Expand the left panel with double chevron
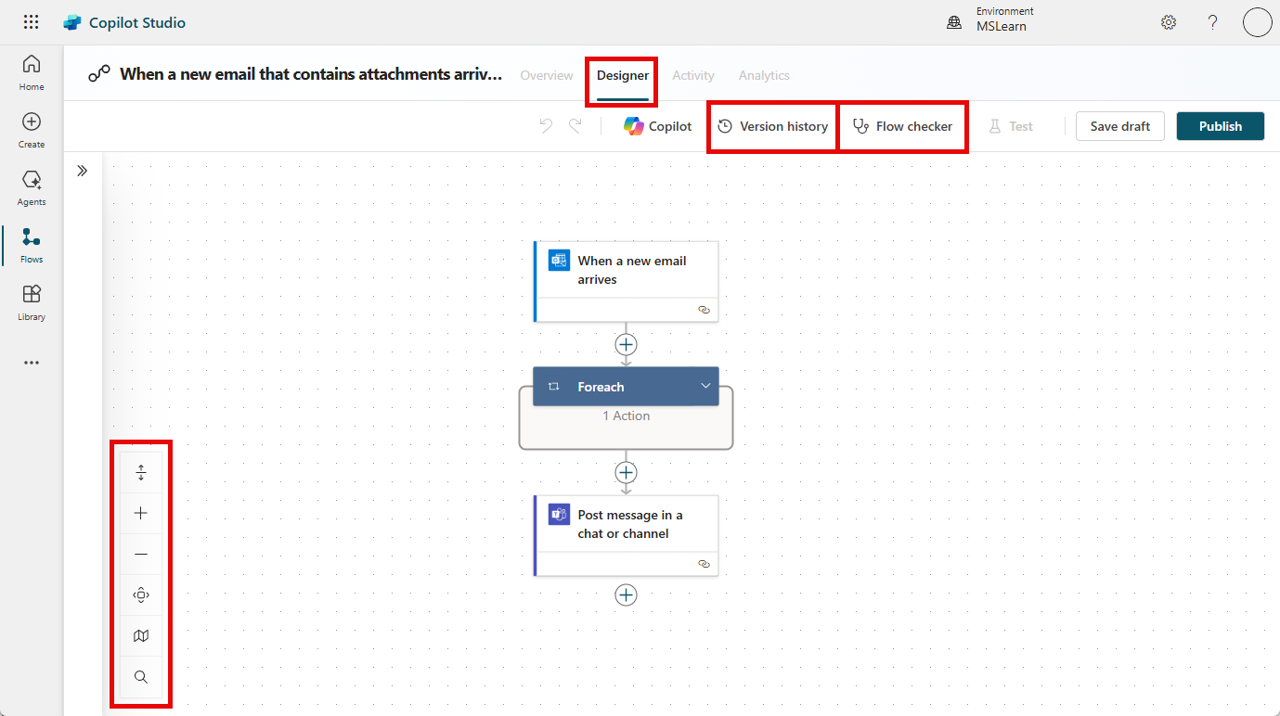The height and width of the screenshot is (716, 1280). pos(82,171)
